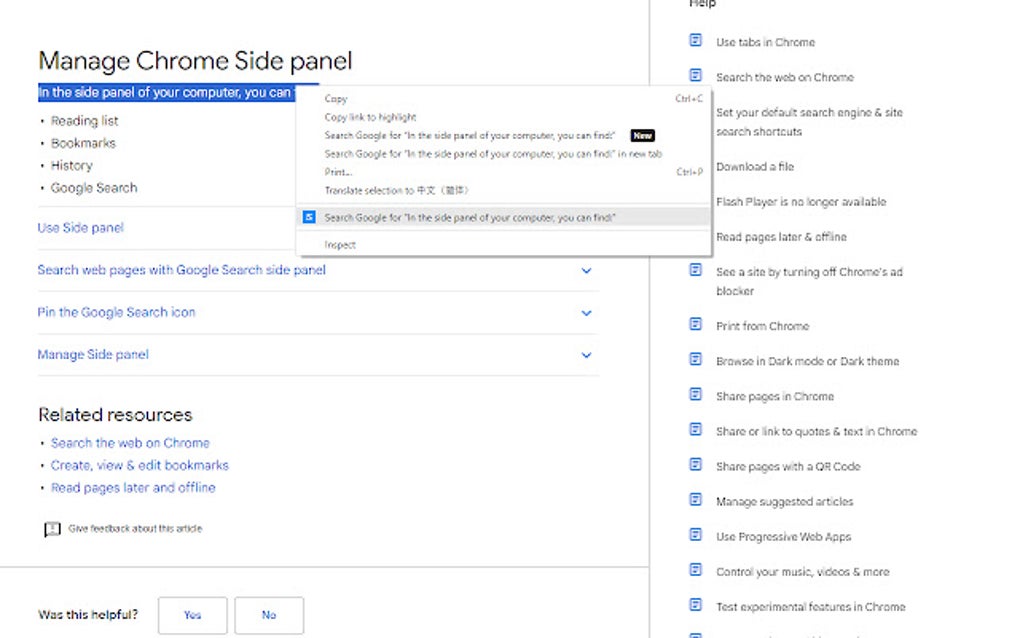Click the article icon beside Share pages in Chrome
The height and width of the screenshot is (638, 1020).
[696, 395]
